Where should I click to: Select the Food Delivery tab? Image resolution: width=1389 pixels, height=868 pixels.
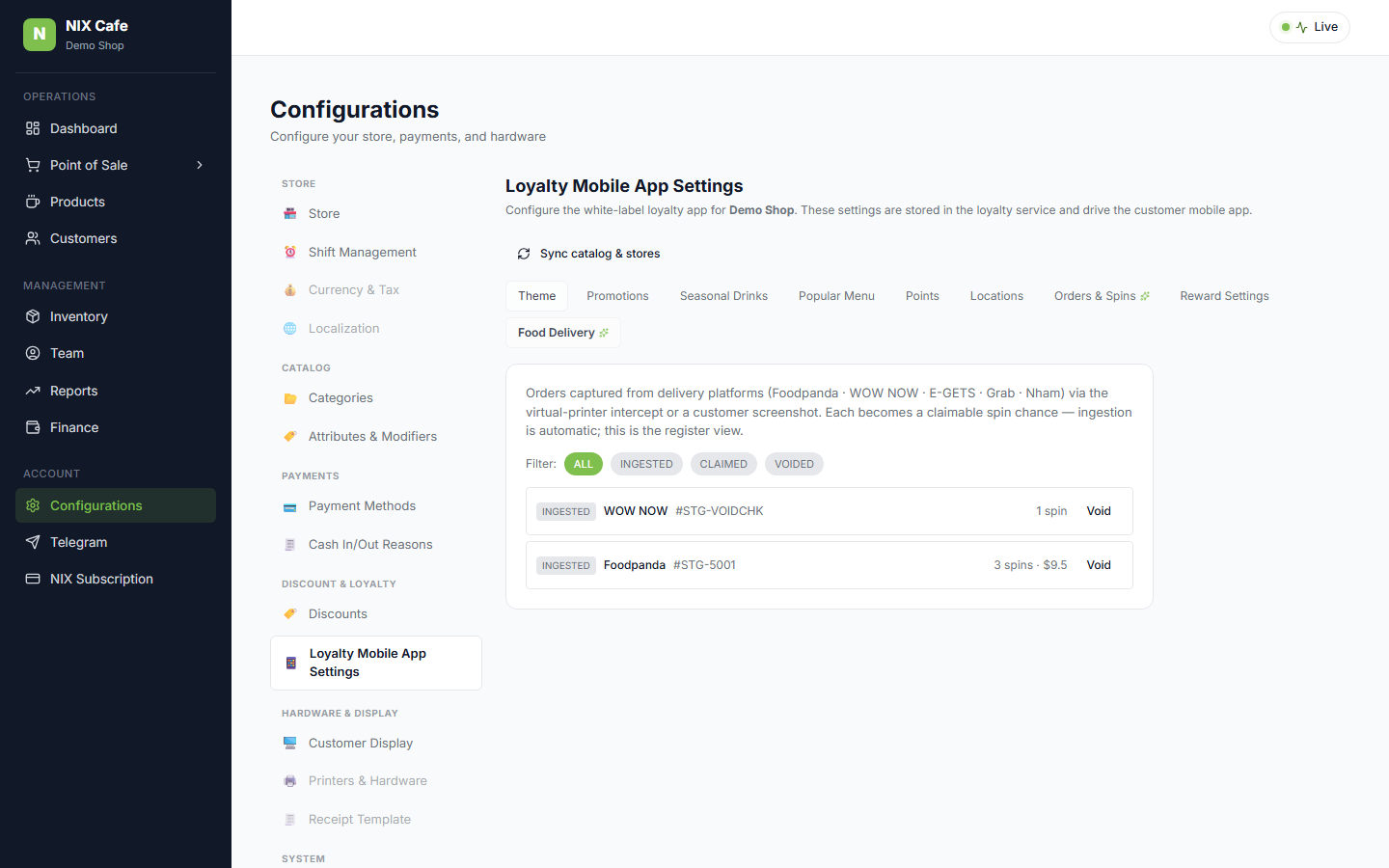tap(563, 333)
